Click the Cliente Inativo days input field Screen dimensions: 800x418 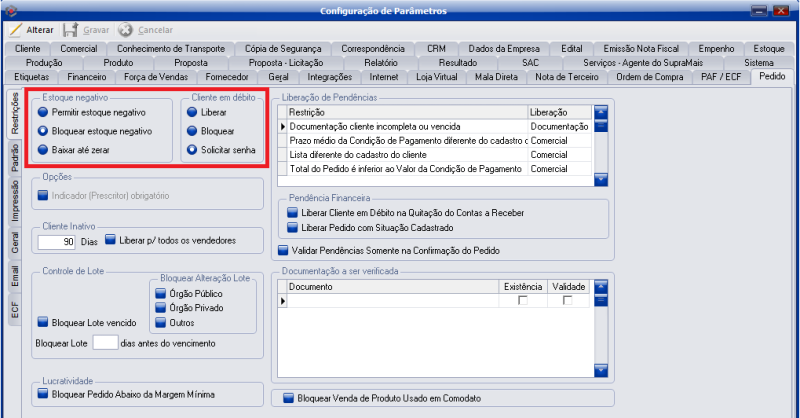(x=56, y=242)
